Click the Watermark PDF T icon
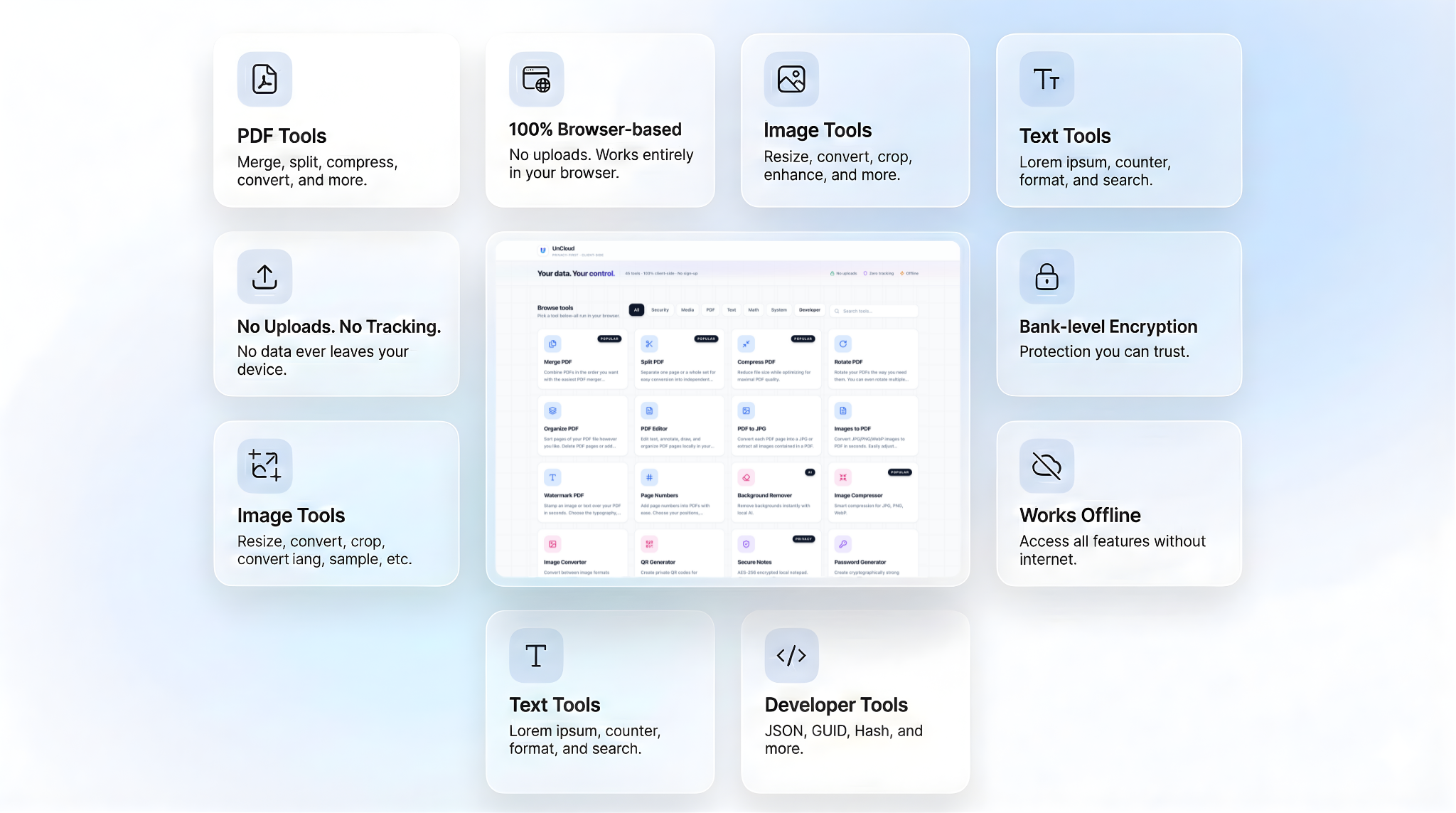The width and height of the screenshot is (1456, 813). tap(552, 477)
